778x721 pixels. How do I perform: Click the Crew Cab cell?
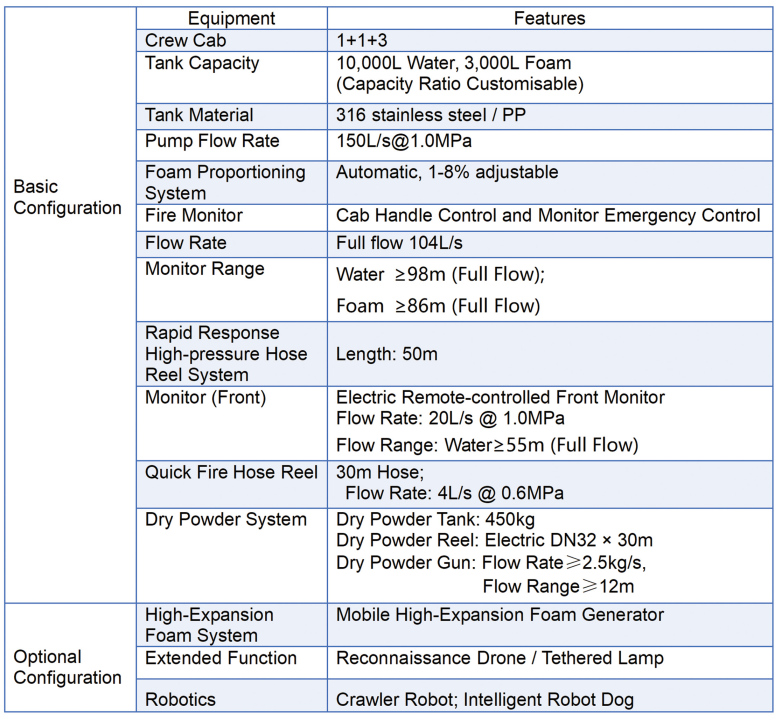pyautogui.click(x=232, y=41)
